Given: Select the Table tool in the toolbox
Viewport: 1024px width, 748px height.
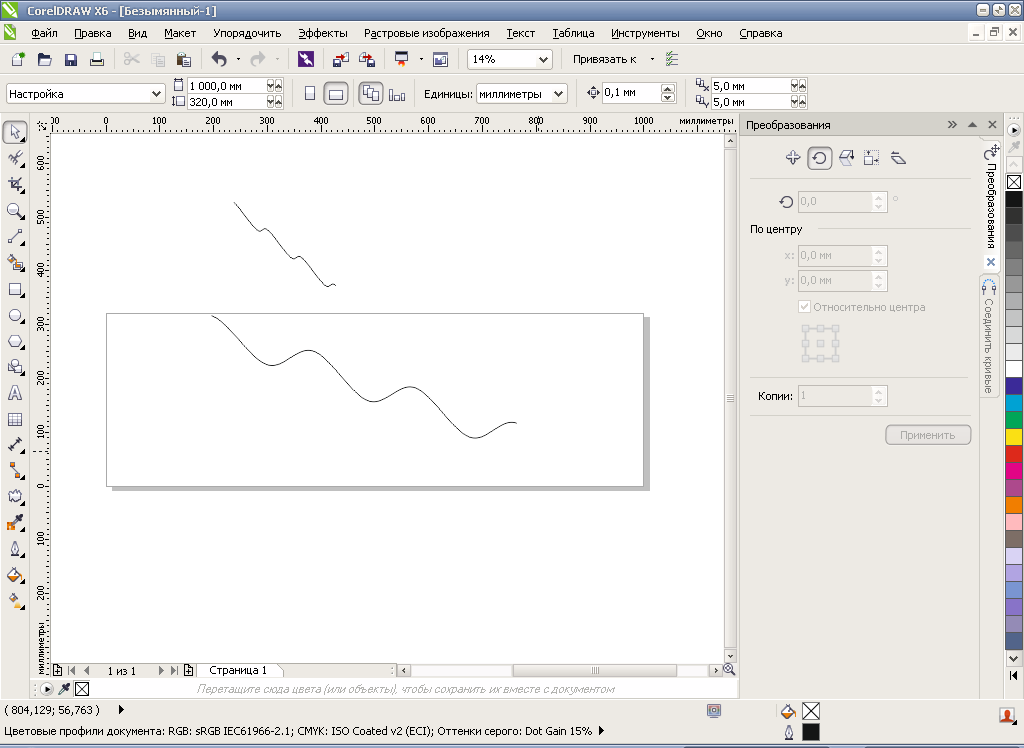Looking at the screenshot, I should [x=15, y=420].
